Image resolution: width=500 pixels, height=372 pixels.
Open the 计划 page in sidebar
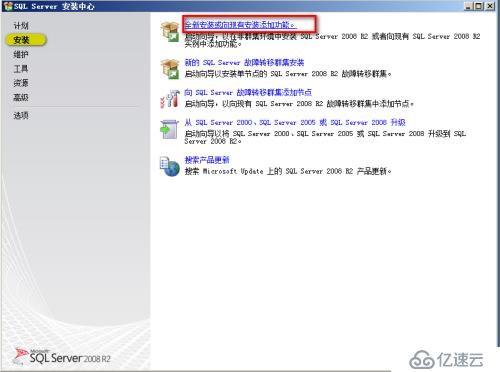pyautogui.click(x=21, y=25)
